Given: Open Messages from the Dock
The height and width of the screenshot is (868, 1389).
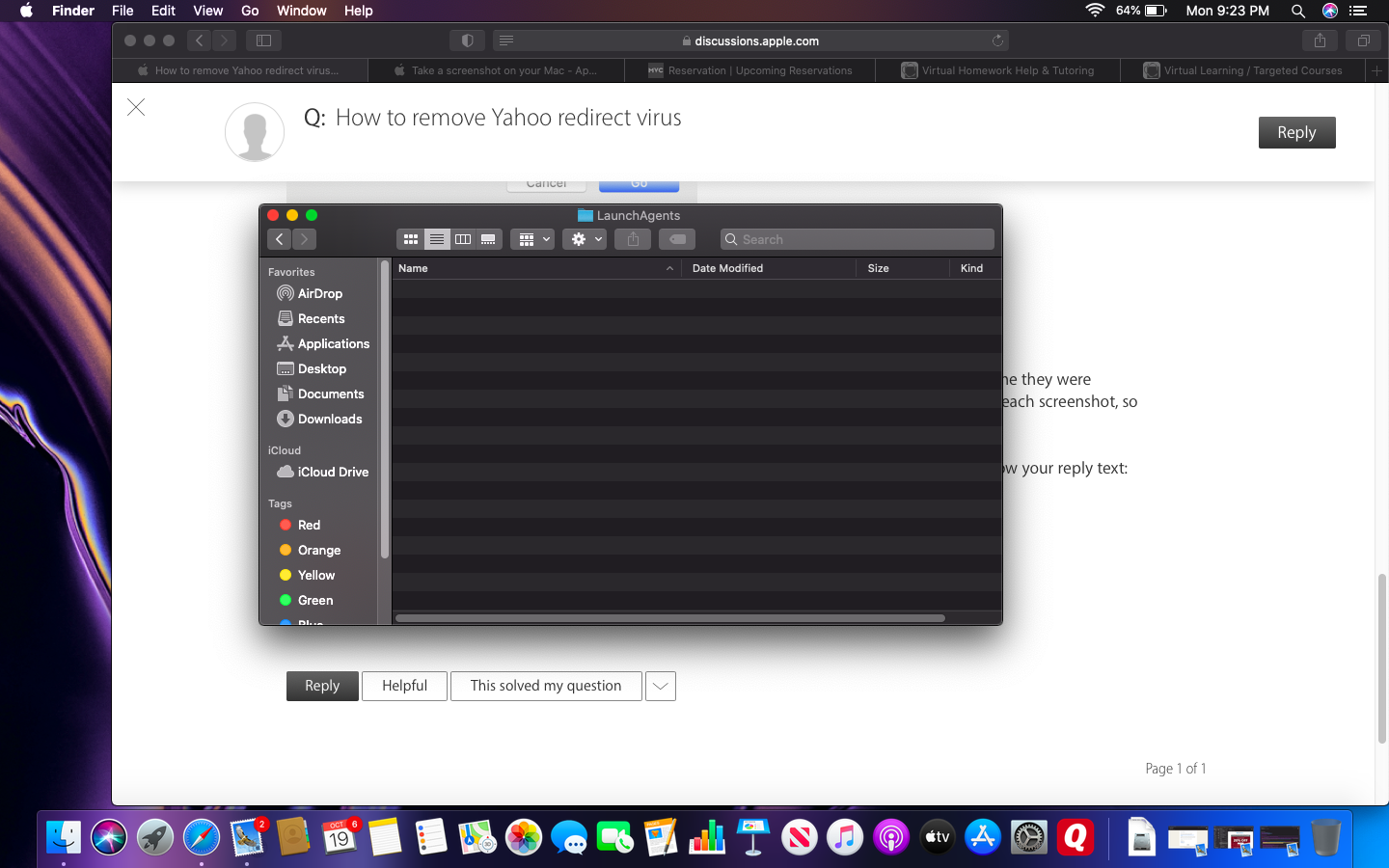Looking at the screenshot, I should point(569,837).
